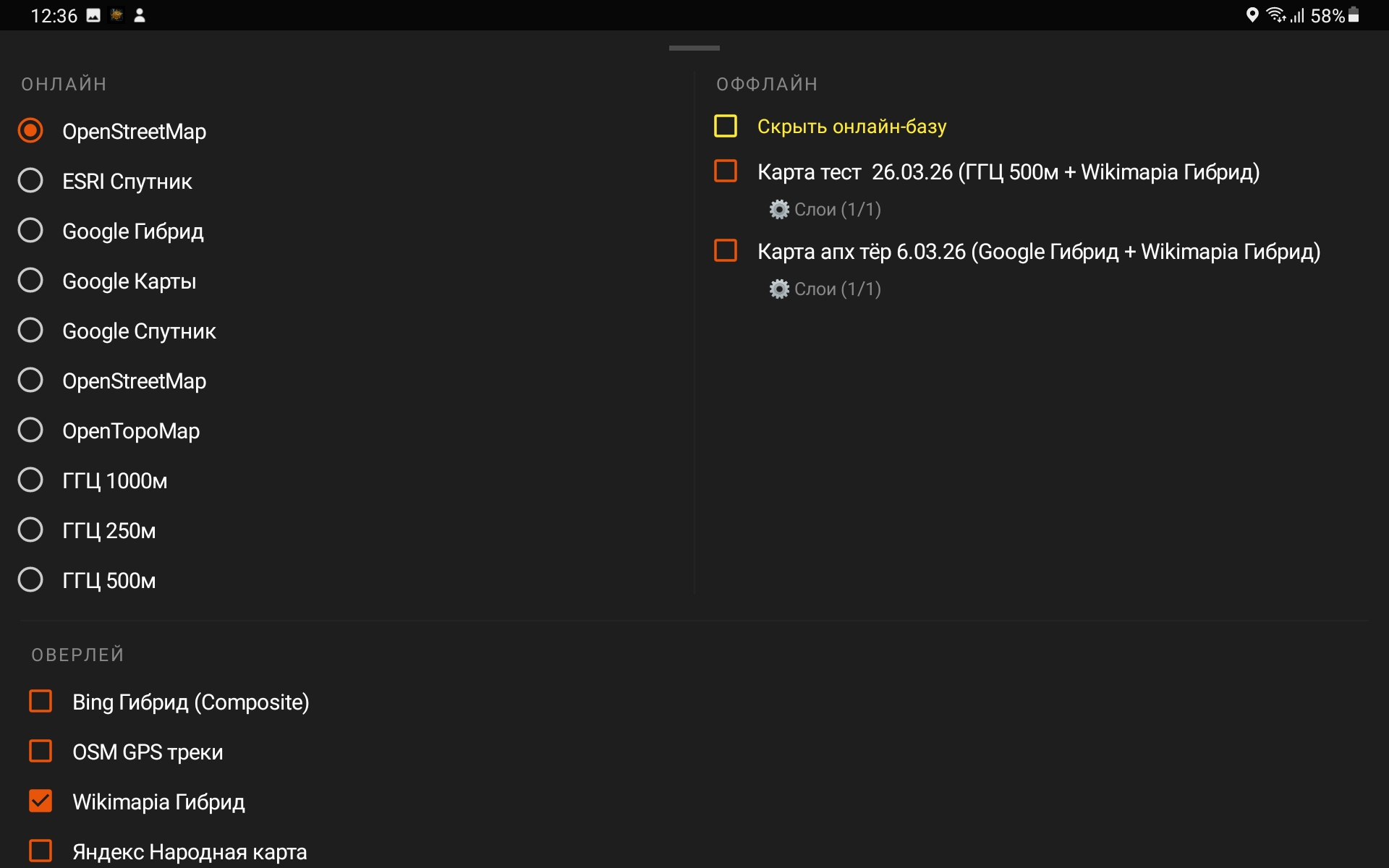Tap the Яндекс Народная карта label

[190, 852]
